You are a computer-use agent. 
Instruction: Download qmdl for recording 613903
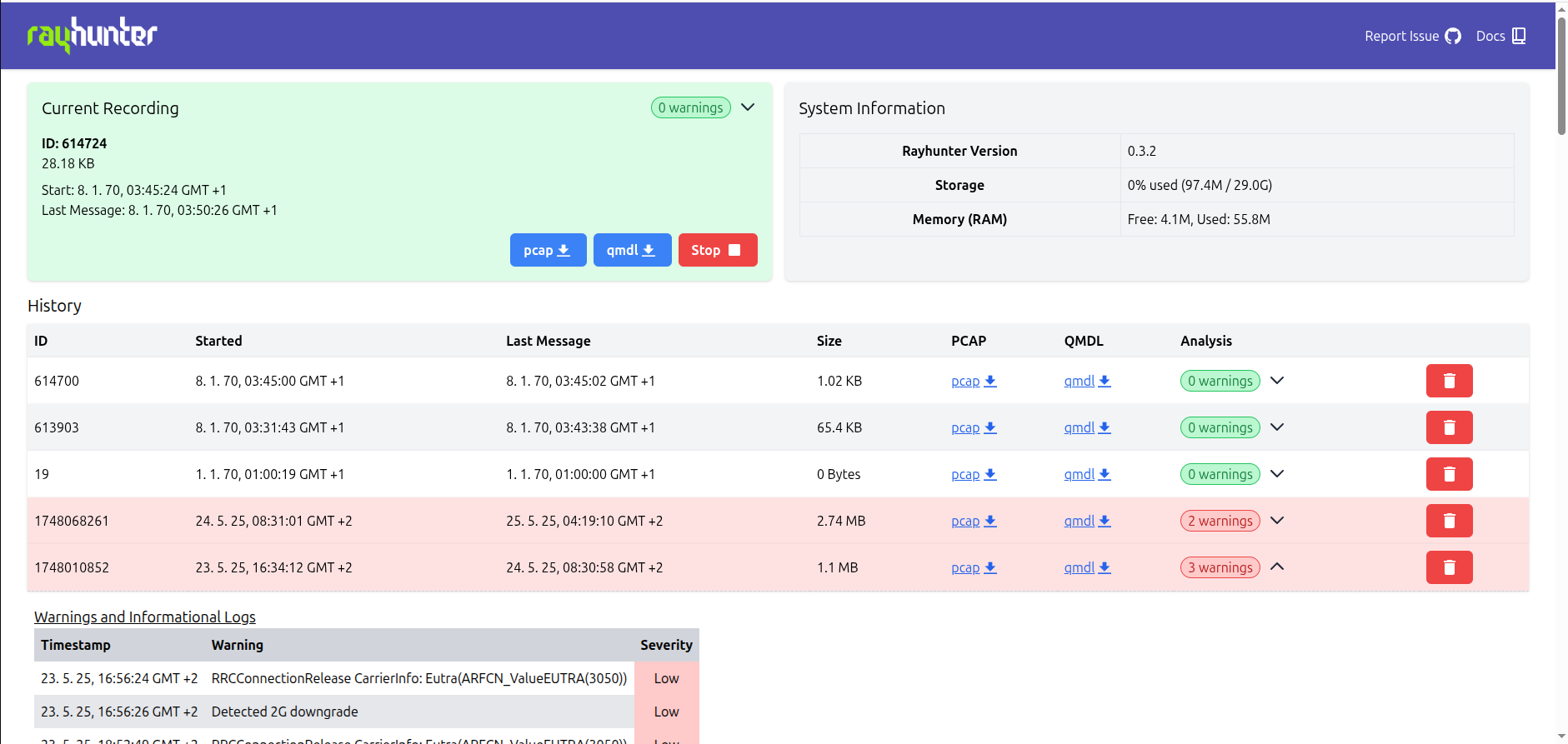1087,427
